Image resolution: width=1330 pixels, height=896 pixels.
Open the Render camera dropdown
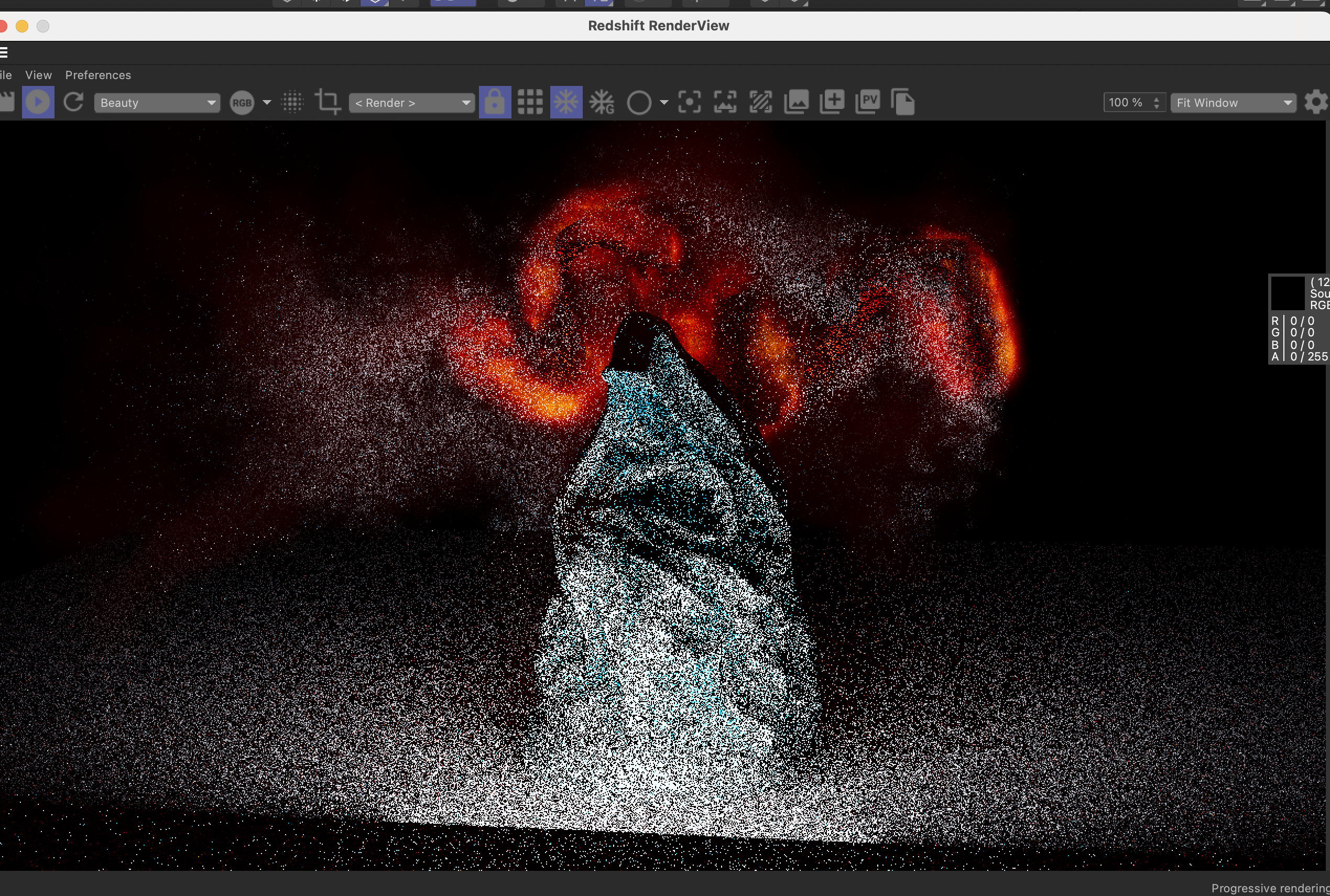(x=411, y=103)
